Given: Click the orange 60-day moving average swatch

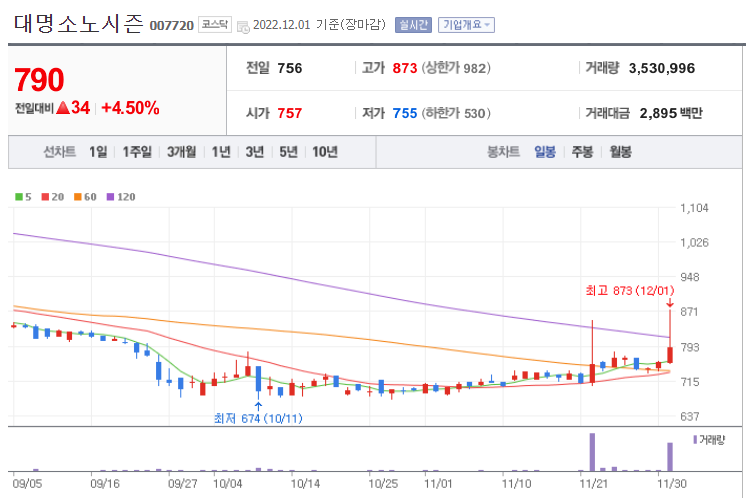Looking at the screenshot, I should pos(78,197).
